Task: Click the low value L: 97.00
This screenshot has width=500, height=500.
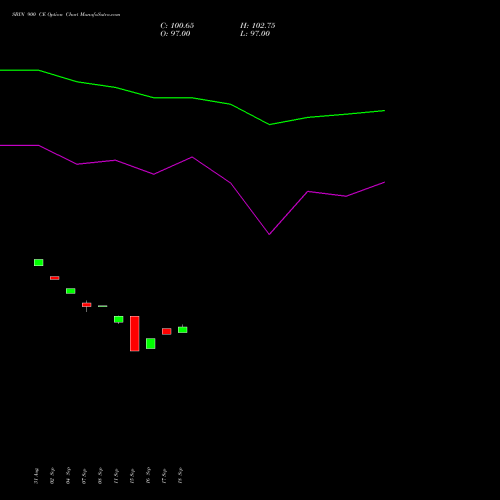Action: 255,34
